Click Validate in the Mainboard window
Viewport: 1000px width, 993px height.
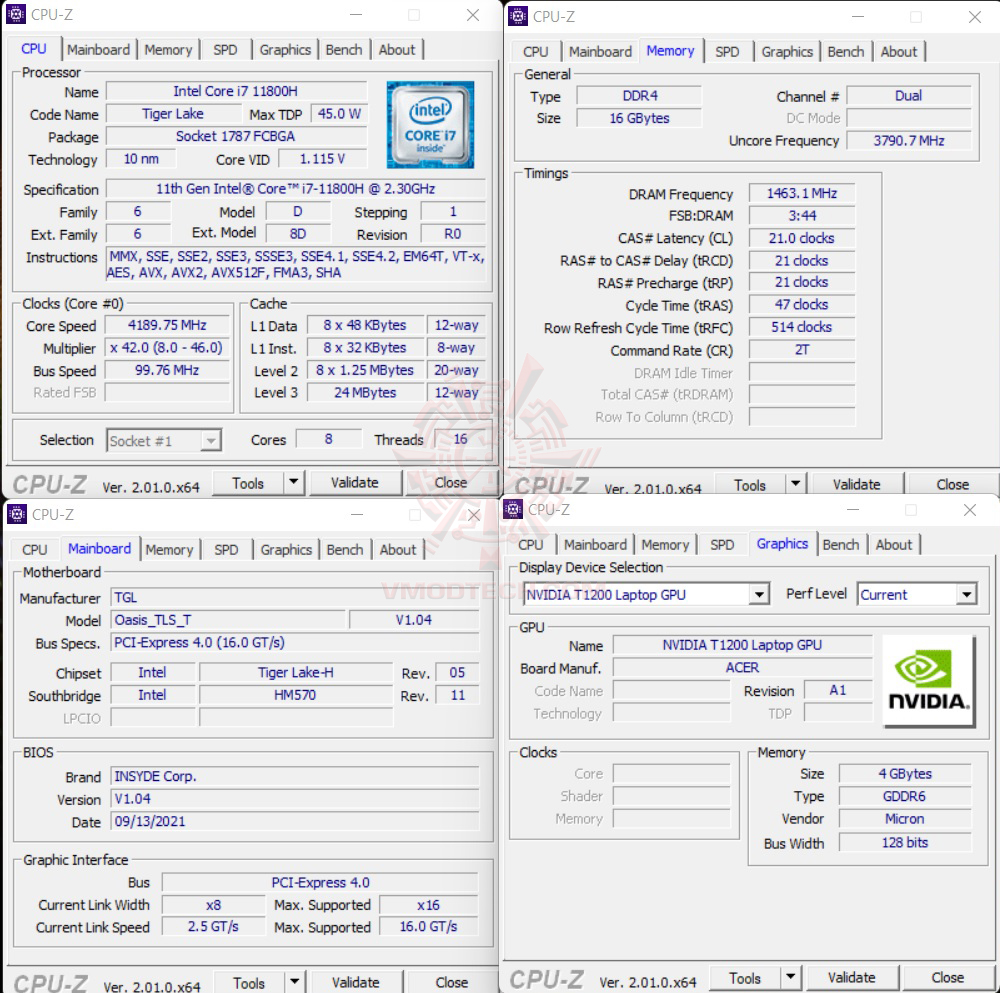pyautogui.click(x=356, y=983)
